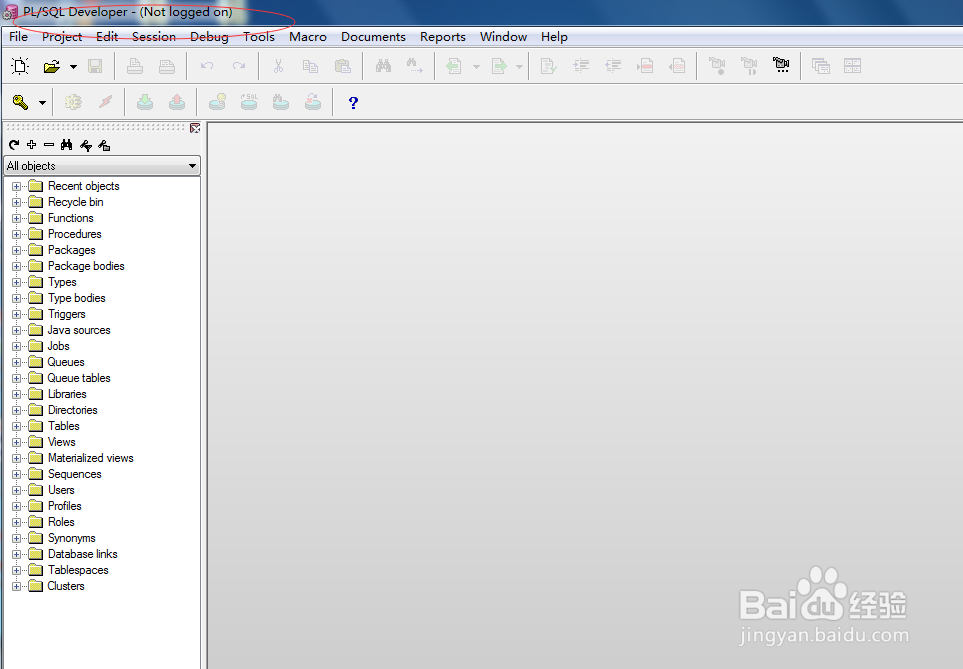963x669 pixels.
Task: Select the Sequences tree item
Action: [74, 474]
